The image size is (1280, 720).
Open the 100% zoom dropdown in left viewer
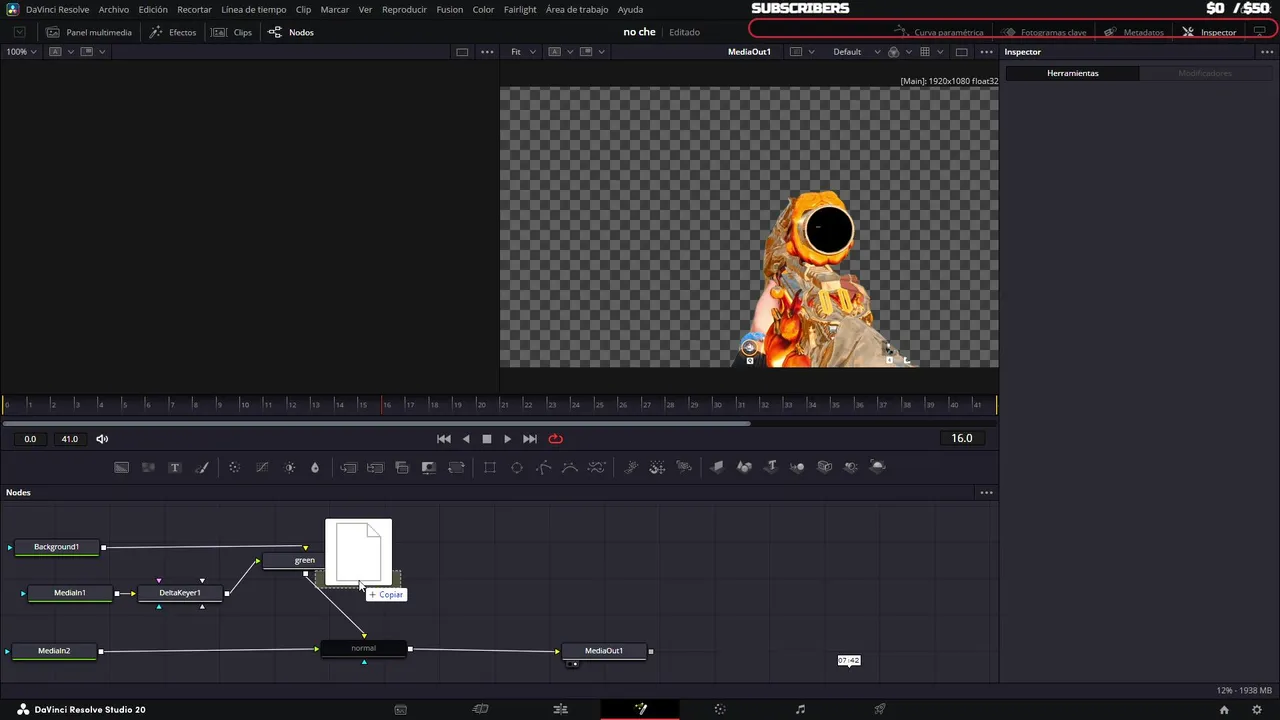tap(21, 52)
